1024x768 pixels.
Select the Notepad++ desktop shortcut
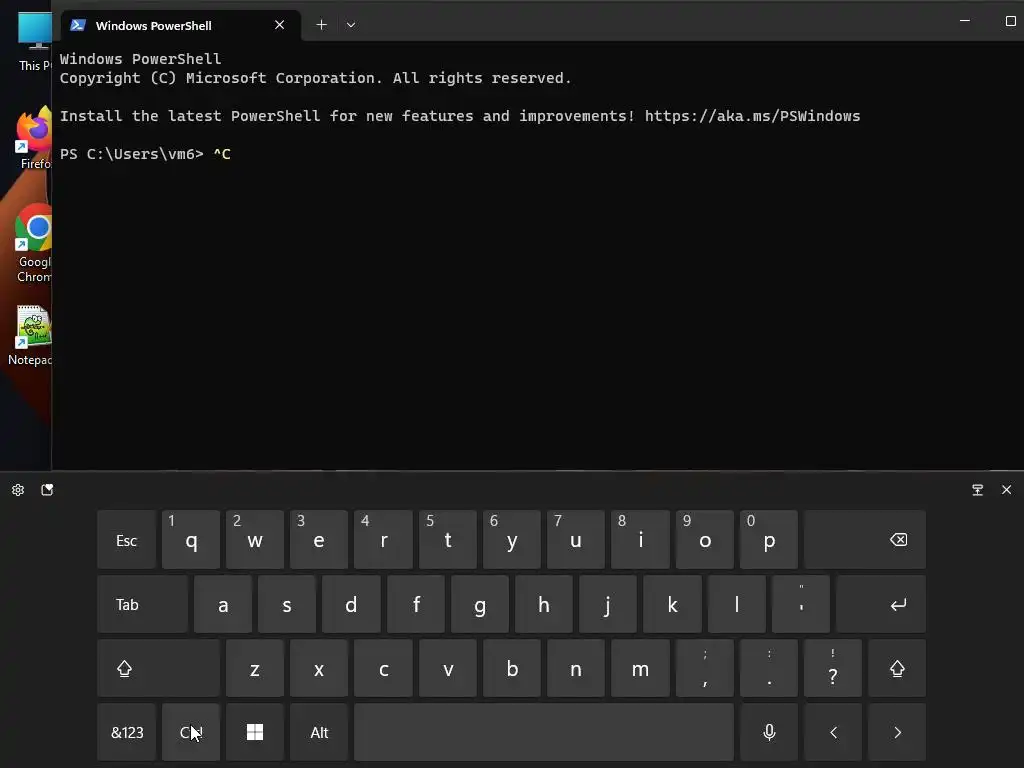[x=30, y=335]
